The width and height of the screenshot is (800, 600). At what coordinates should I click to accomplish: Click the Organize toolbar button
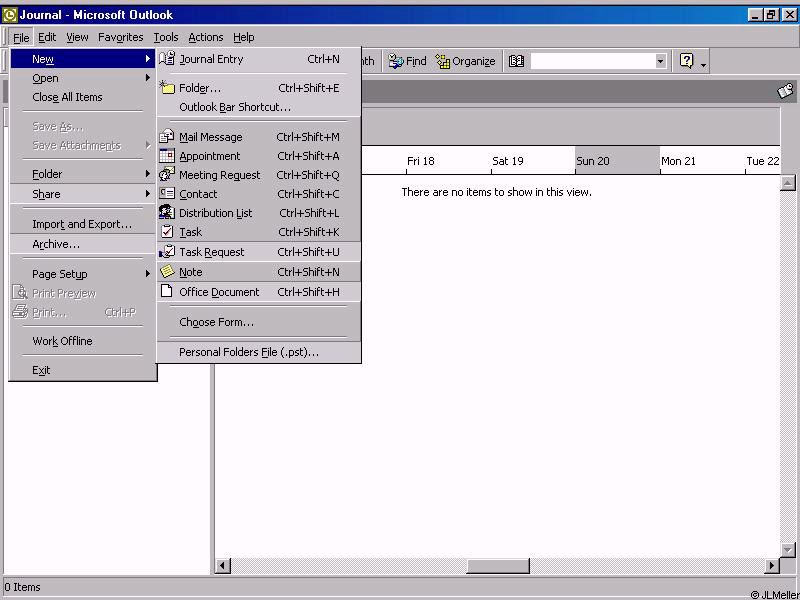(465, 61)
